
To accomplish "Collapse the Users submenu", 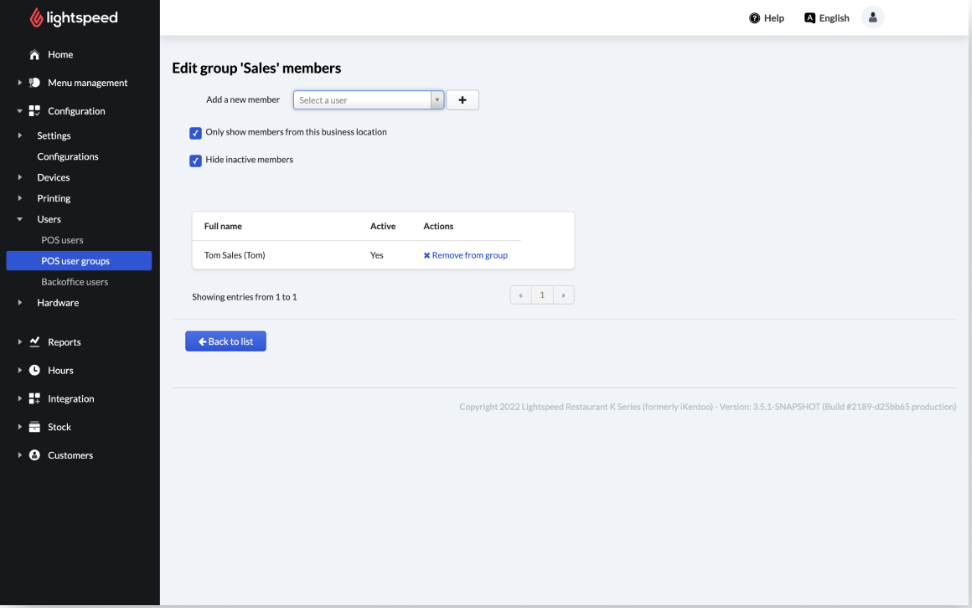I will (20, 219).
